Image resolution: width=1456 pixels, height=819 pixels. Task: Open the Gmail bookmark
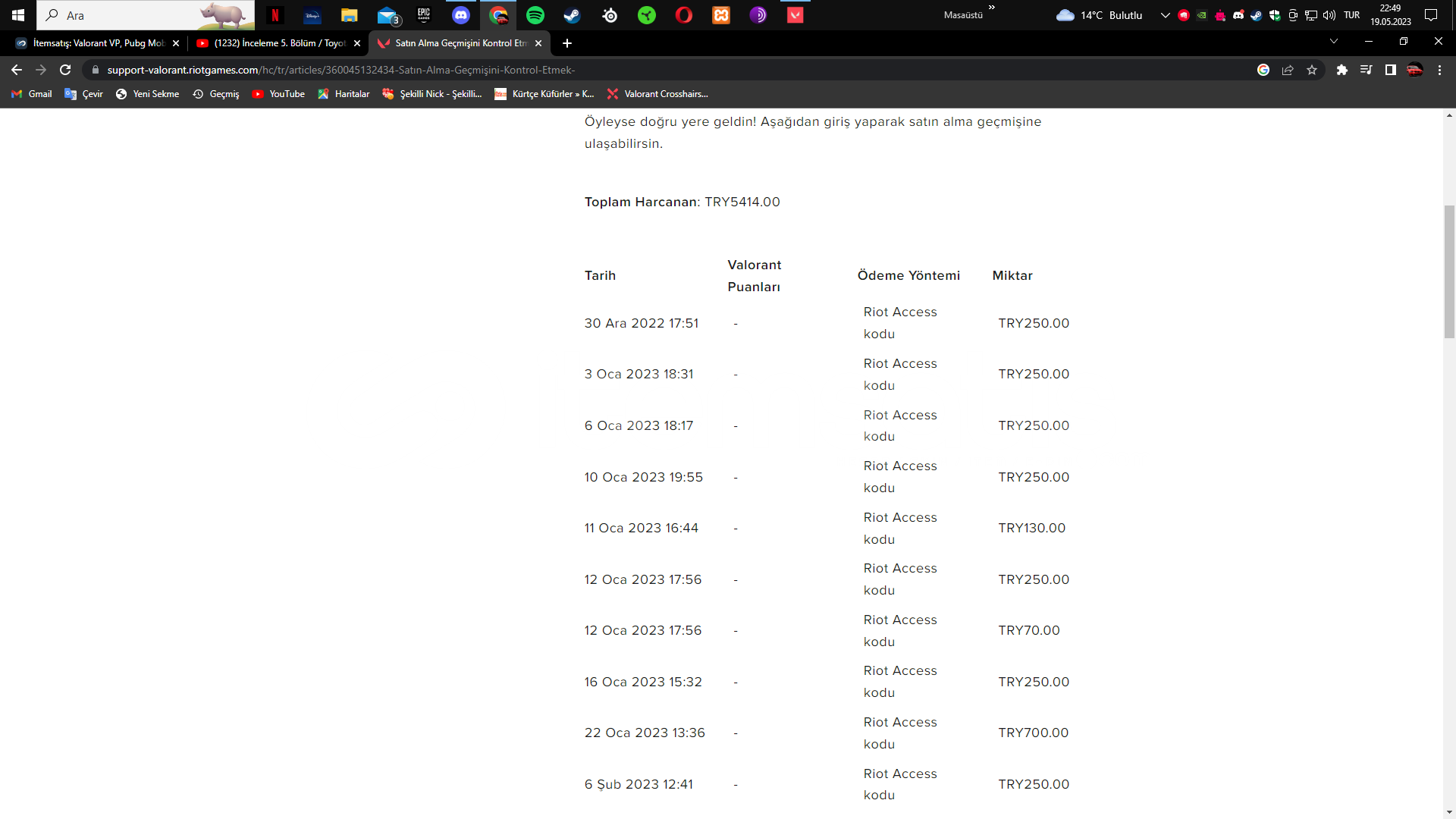click(32, 94)
